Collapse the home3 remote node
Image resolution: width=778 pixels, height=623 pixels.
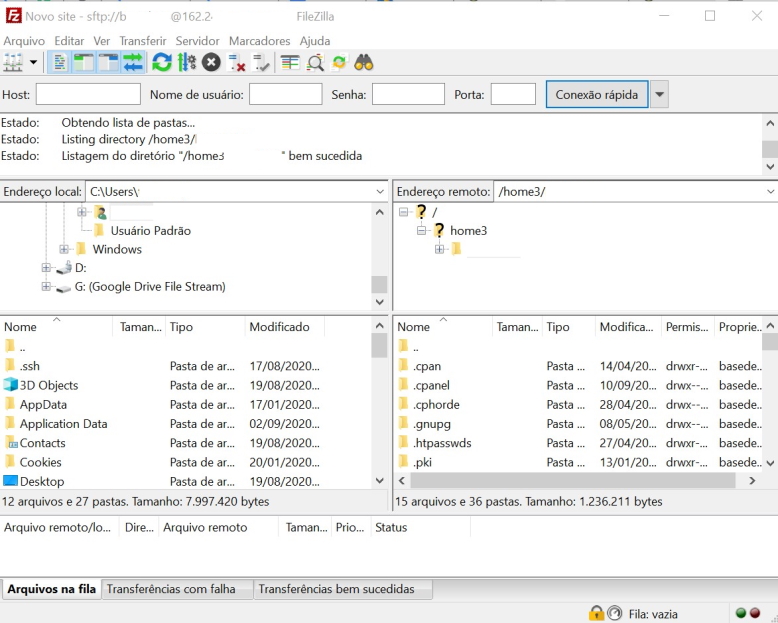(421, 231)
